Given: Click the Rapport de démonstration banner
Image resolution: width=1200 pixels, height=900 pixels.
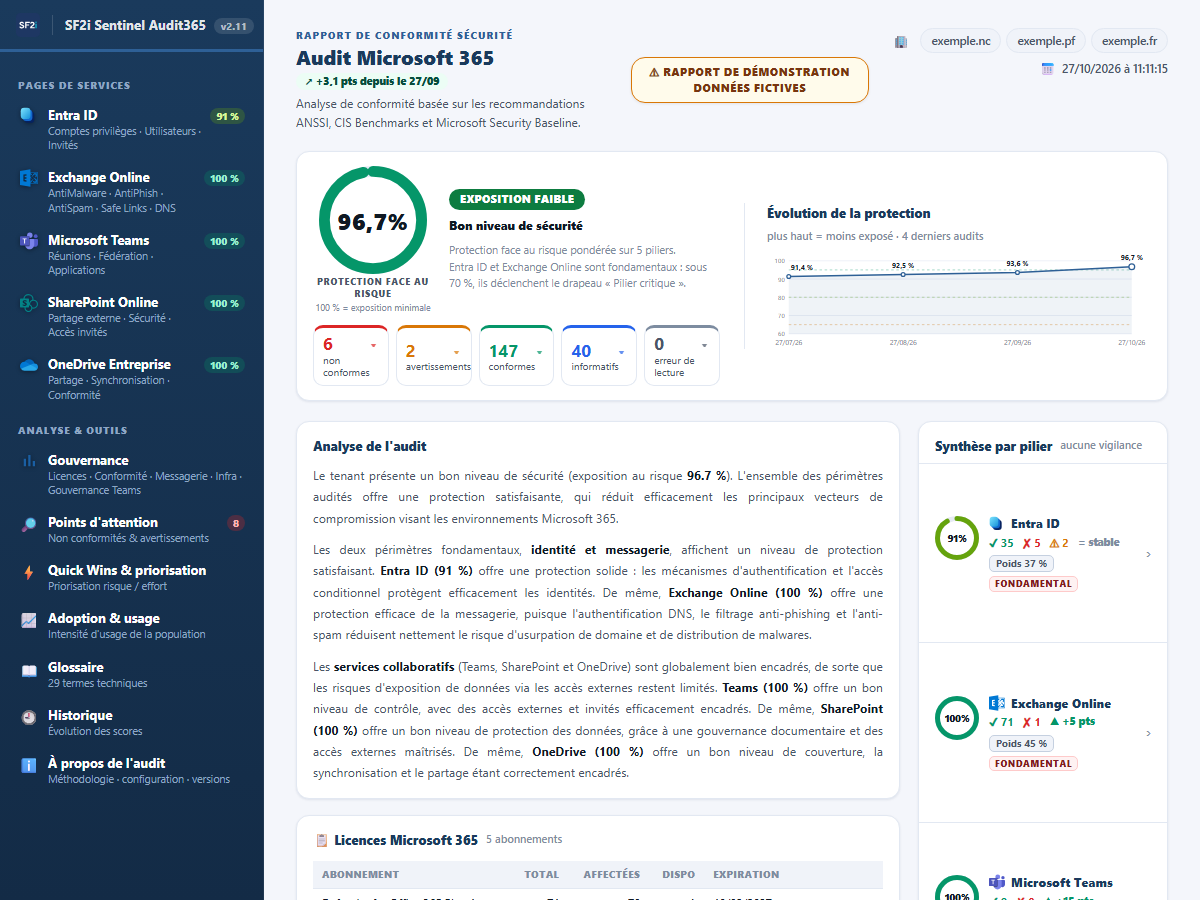Looking at the screenshot, I should (x=749, y=80).
